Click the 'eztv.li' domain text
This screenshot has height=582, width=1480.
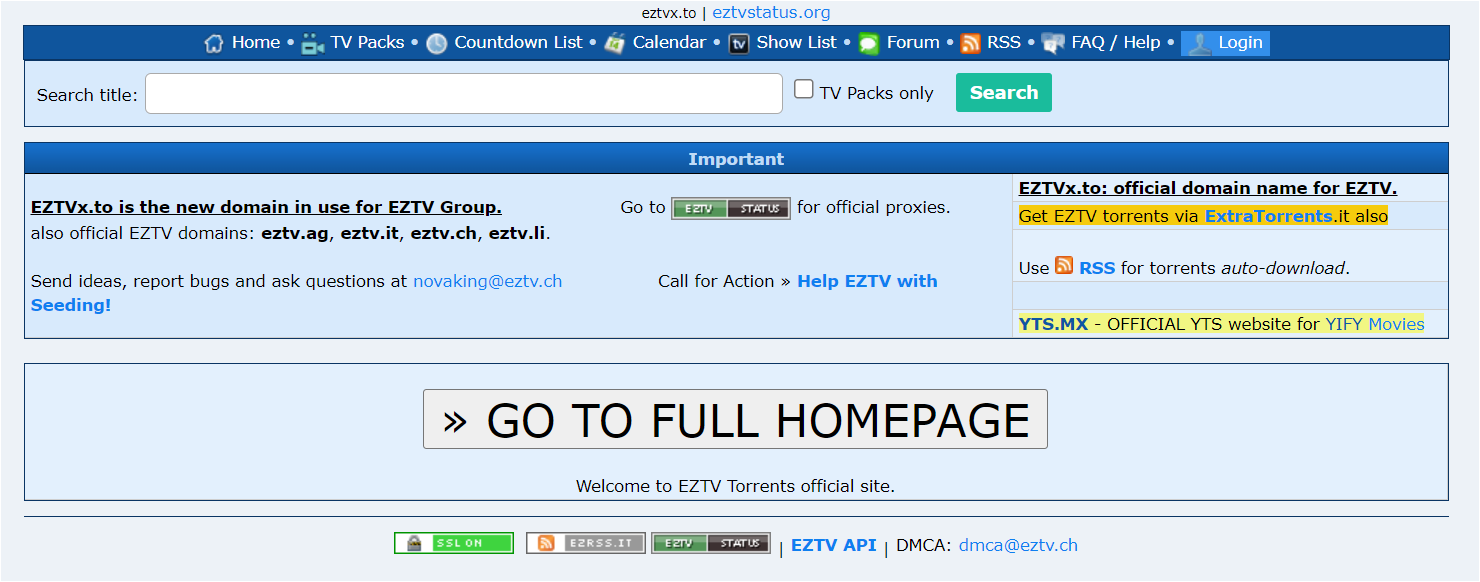(x=517, y=234)
